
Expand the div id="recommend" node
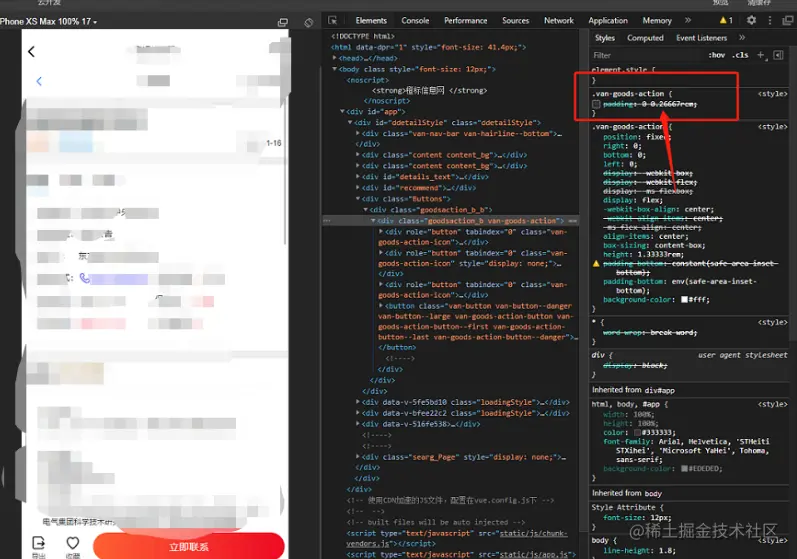[x=358, y=188]
